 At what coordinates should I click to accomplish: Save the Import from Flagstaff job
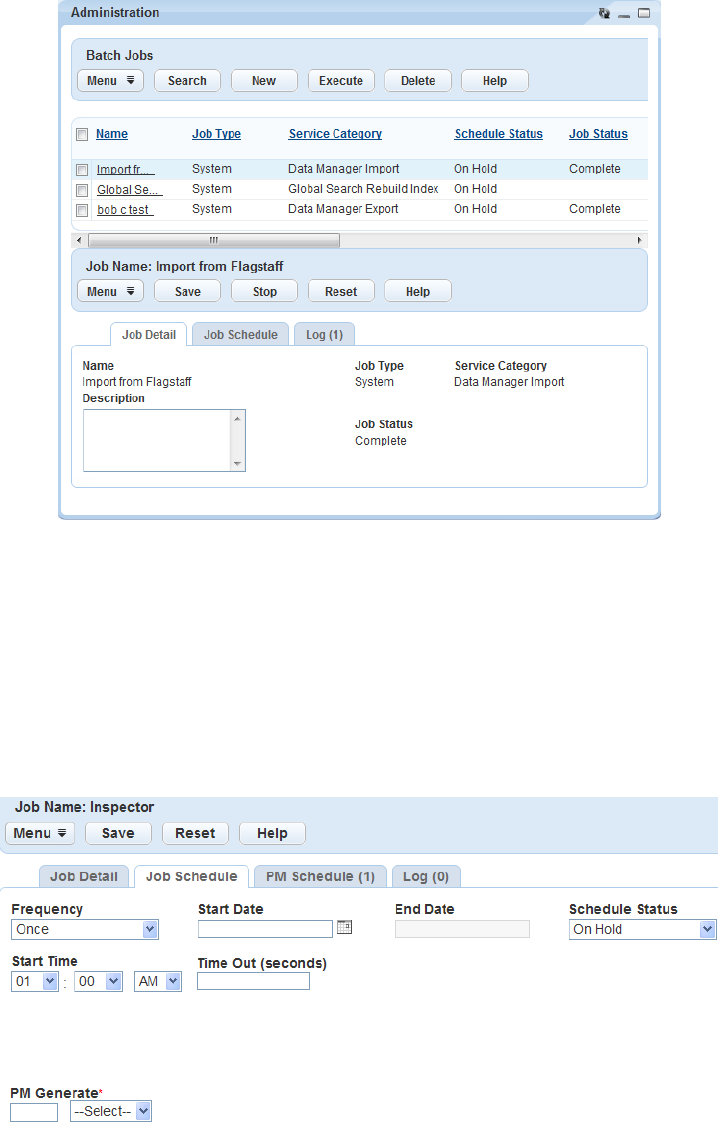point(187,292)
